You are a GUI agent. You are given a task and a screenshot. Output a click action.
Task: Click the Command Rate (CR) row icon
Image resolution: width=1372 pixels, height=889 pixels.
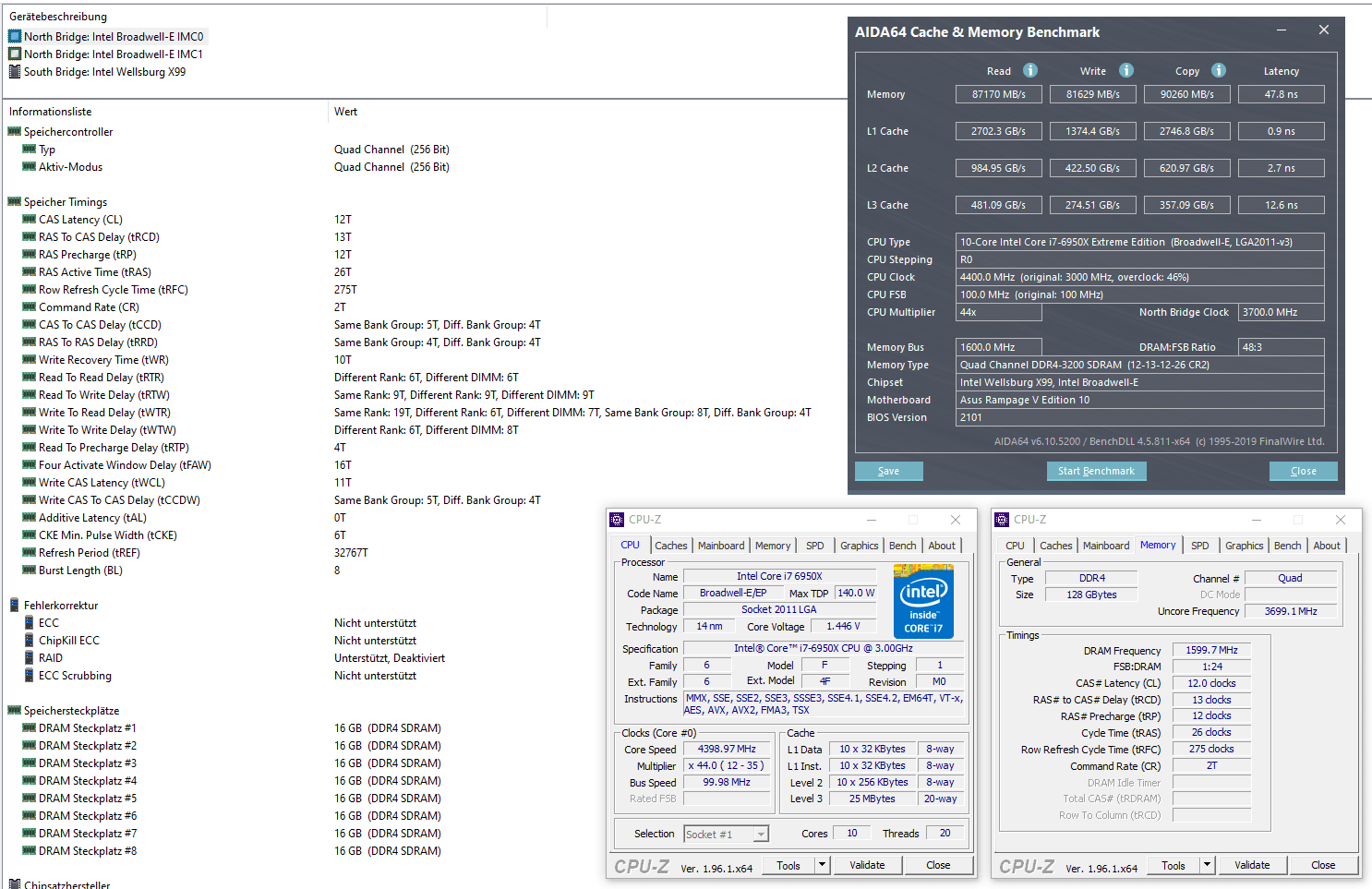coord(30,306)
